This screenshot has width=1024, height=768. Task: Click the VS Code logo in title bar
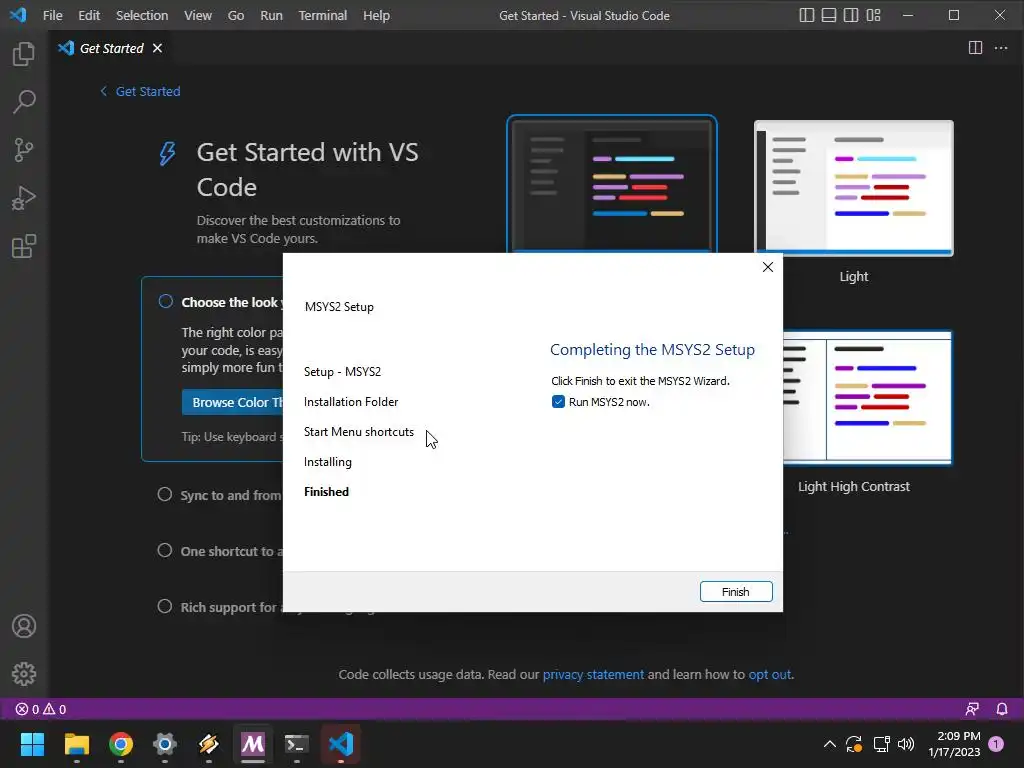18,15
